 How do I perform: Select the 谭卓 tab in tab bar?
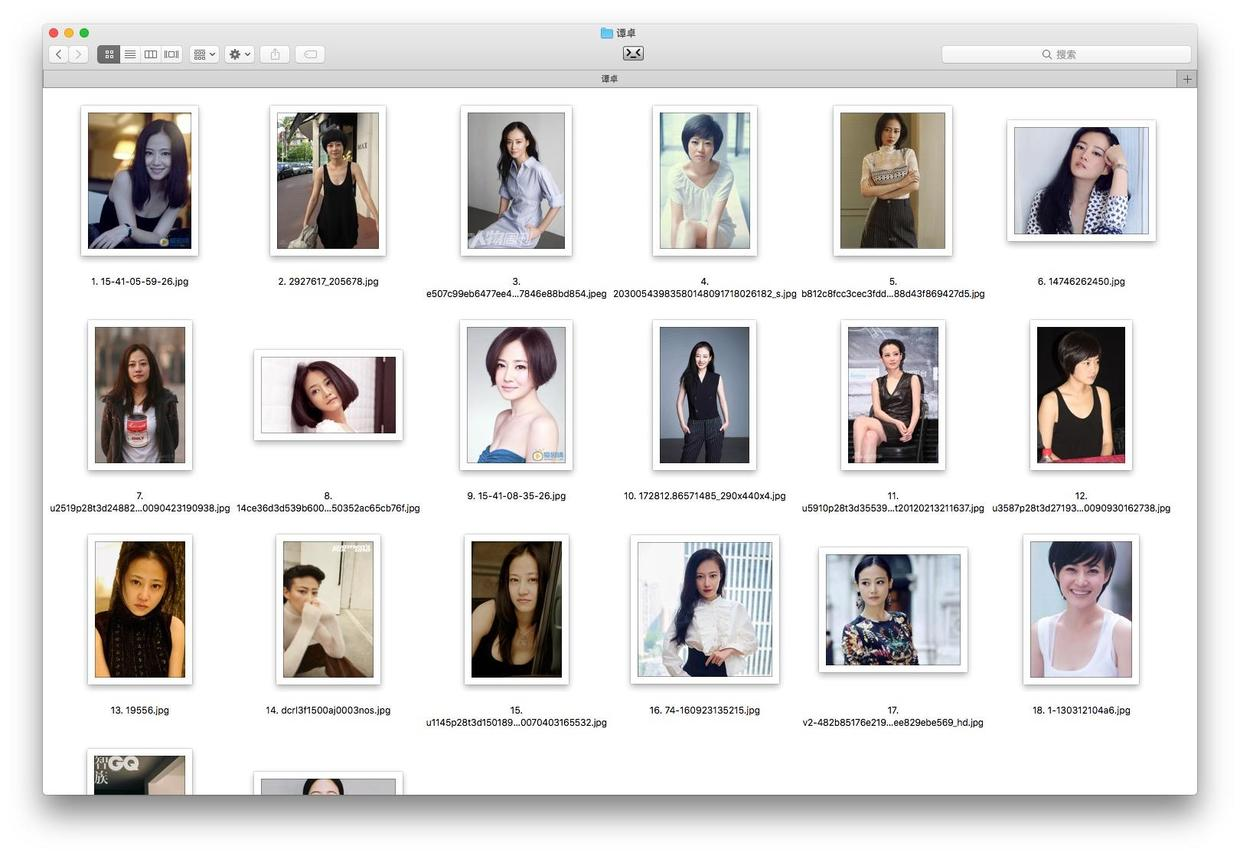tap(610, 79)
